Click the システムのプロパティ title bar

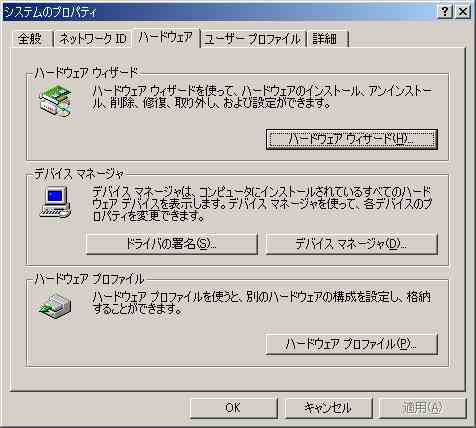(x=218, y=12)
